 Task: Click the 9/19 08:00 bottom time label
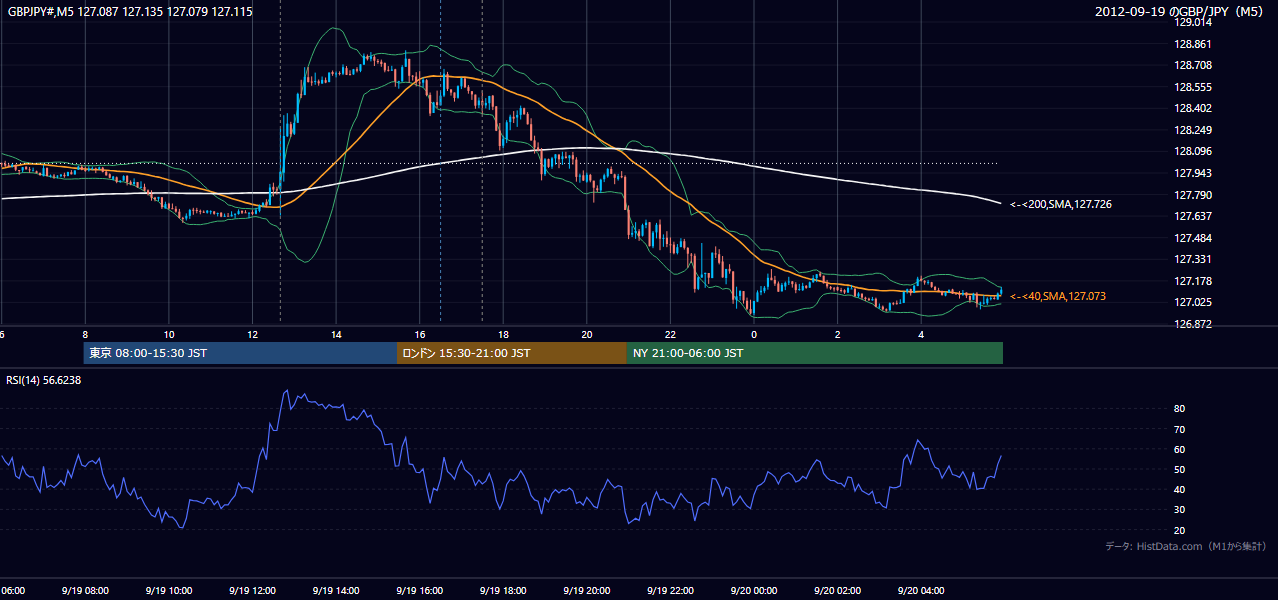pos(85,590)
